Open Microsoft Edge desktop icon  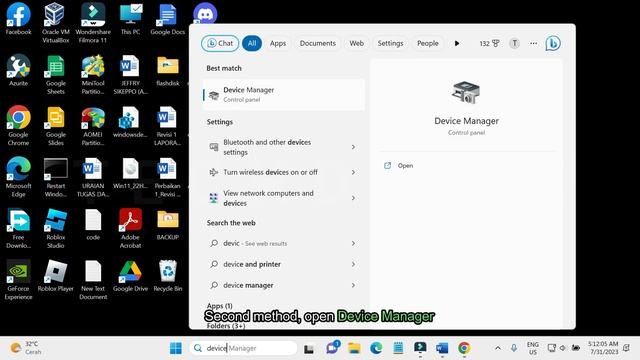(x=18, y=177)
